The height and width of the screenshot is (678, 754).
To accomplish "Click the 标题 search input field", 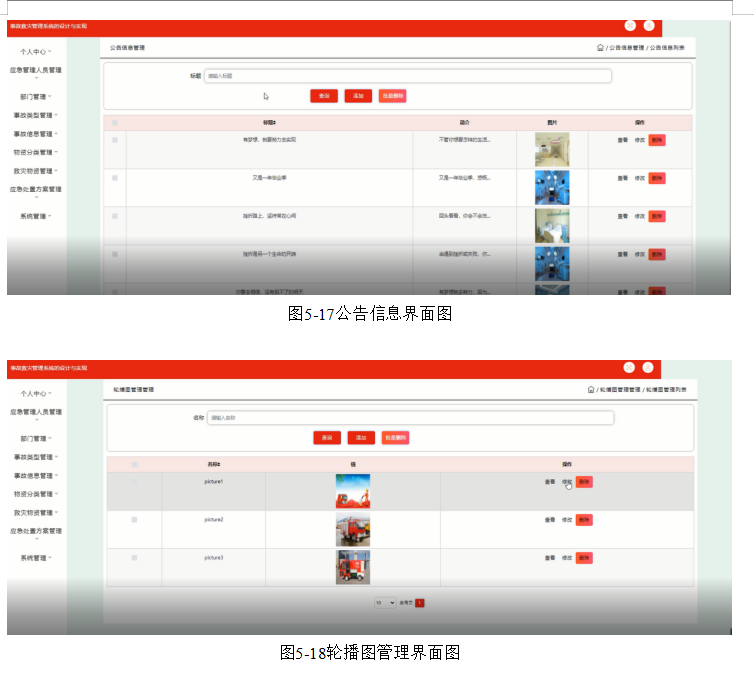I will coord(408,76).
